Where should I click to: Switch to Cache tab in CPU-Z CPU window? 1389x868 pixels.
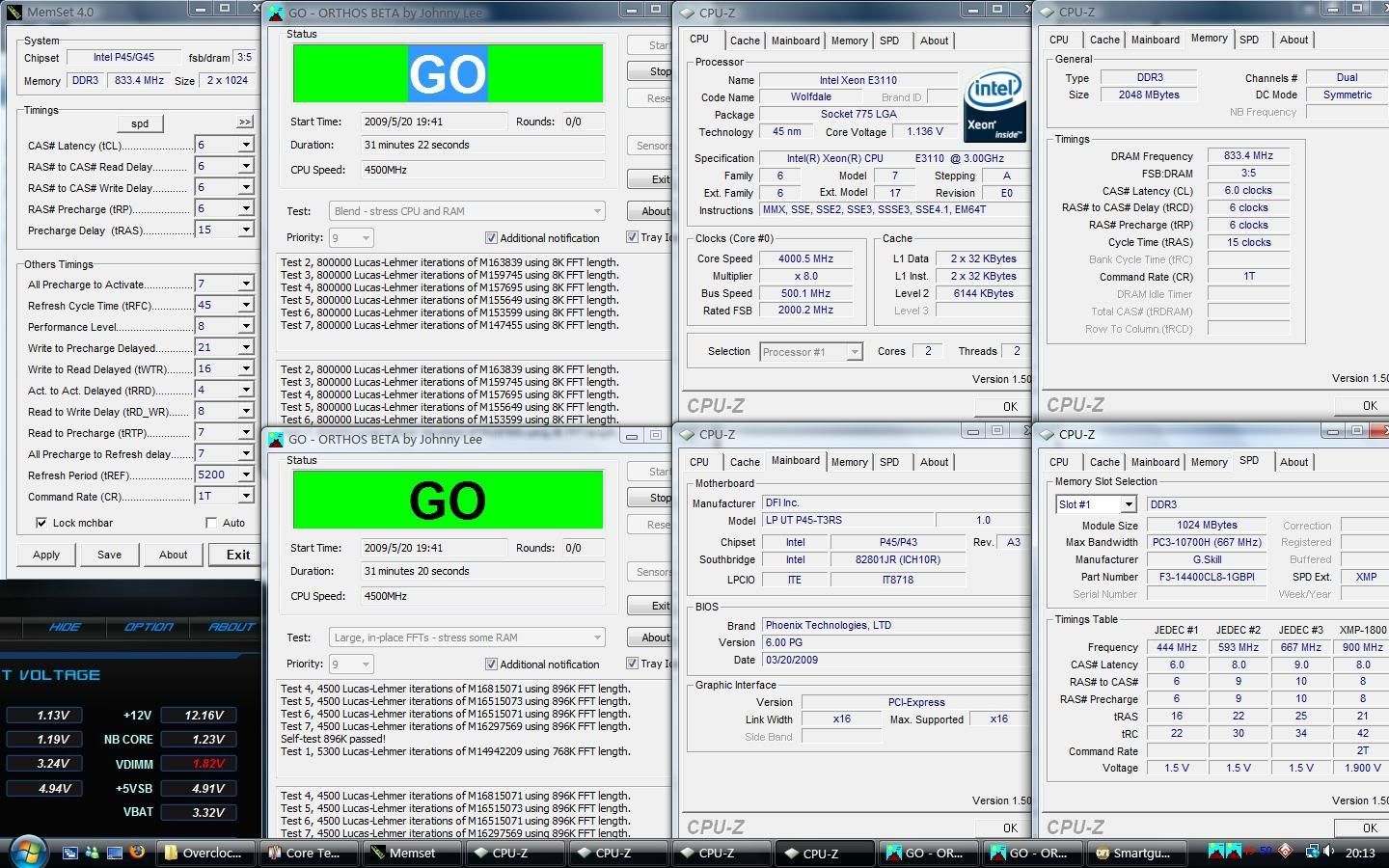coord(745,41)
